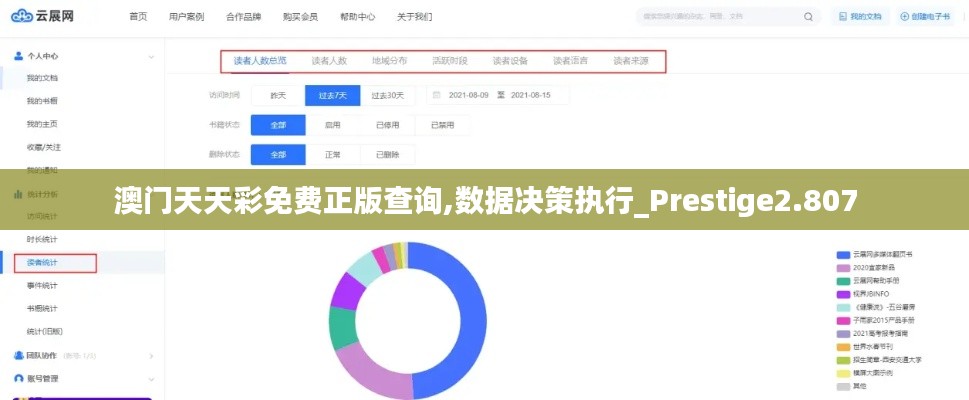Click the team icon beside 团队协作
This screenshot has height=400, width=969.
[19, 355]
